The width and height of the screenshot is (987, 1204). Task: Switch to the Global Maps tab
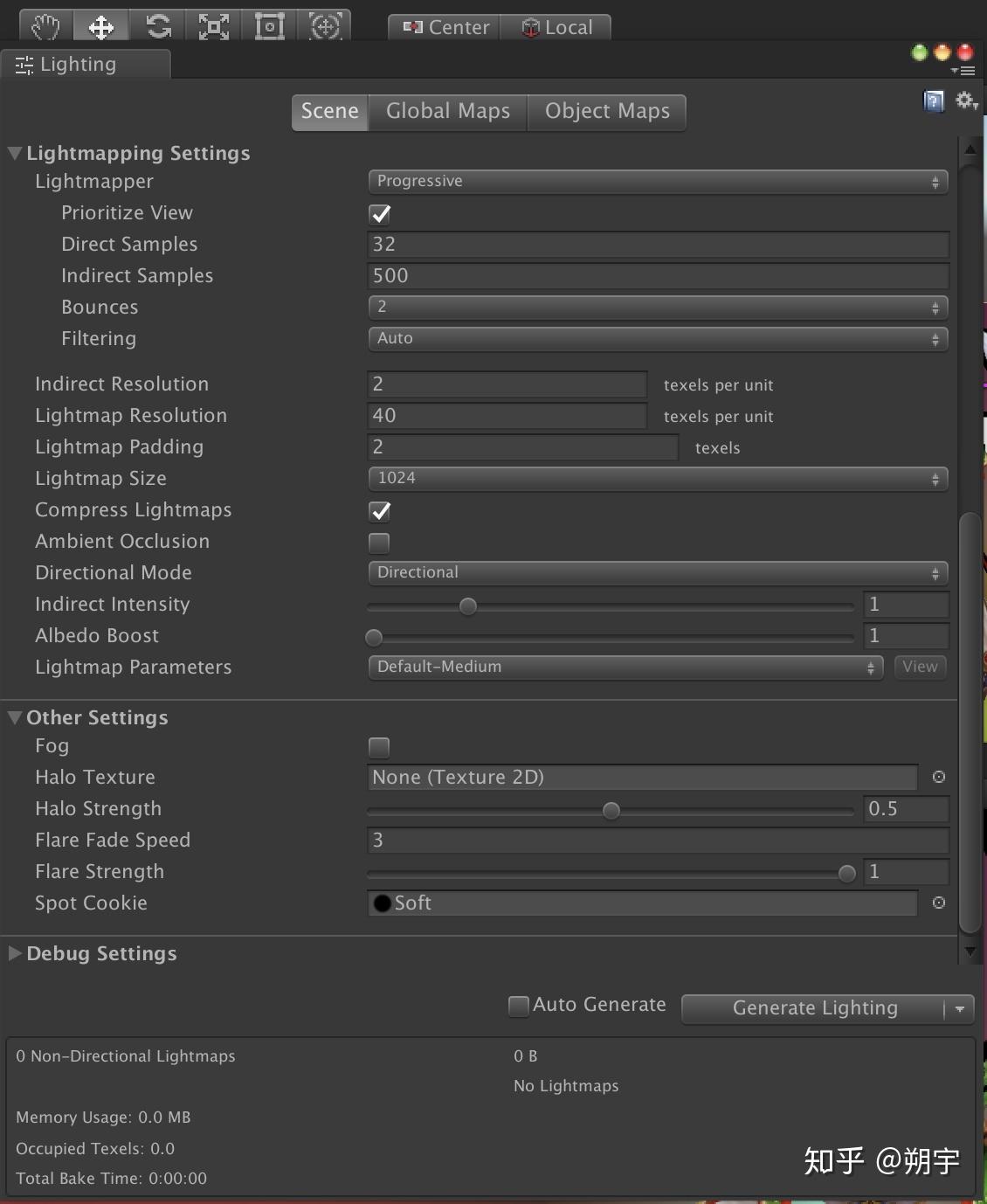(x=447, y=111)
